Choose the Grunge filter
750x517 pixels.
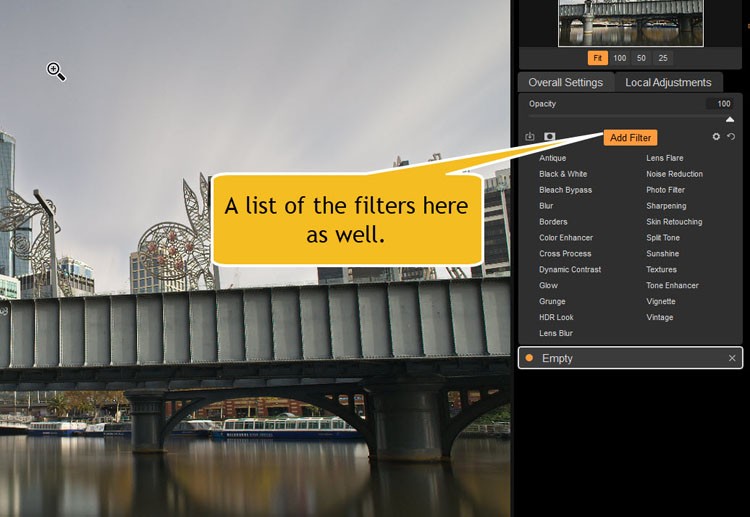552,301
